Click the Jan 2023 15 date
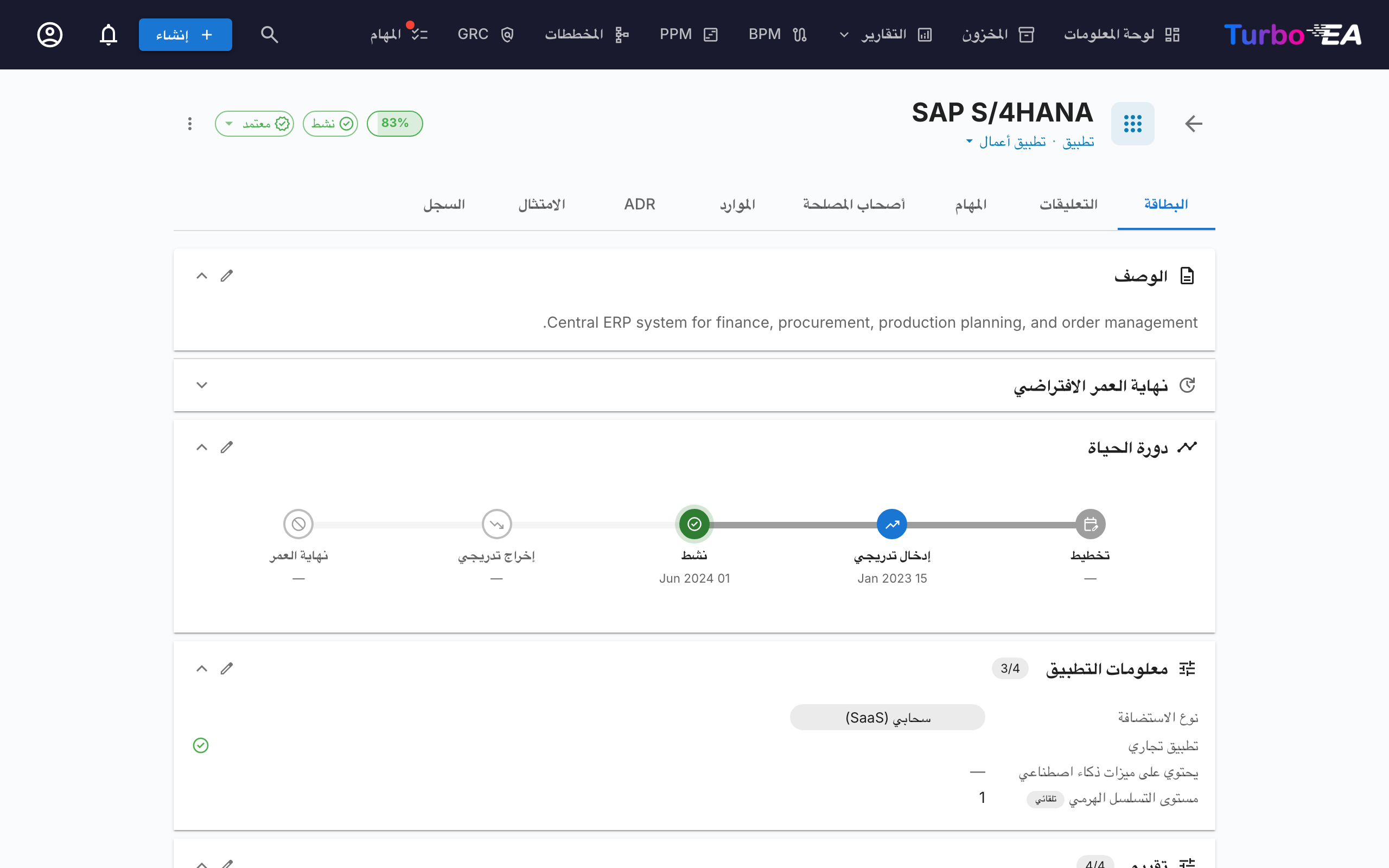This screenshot has height=868, width=1389. coord(892,579)
